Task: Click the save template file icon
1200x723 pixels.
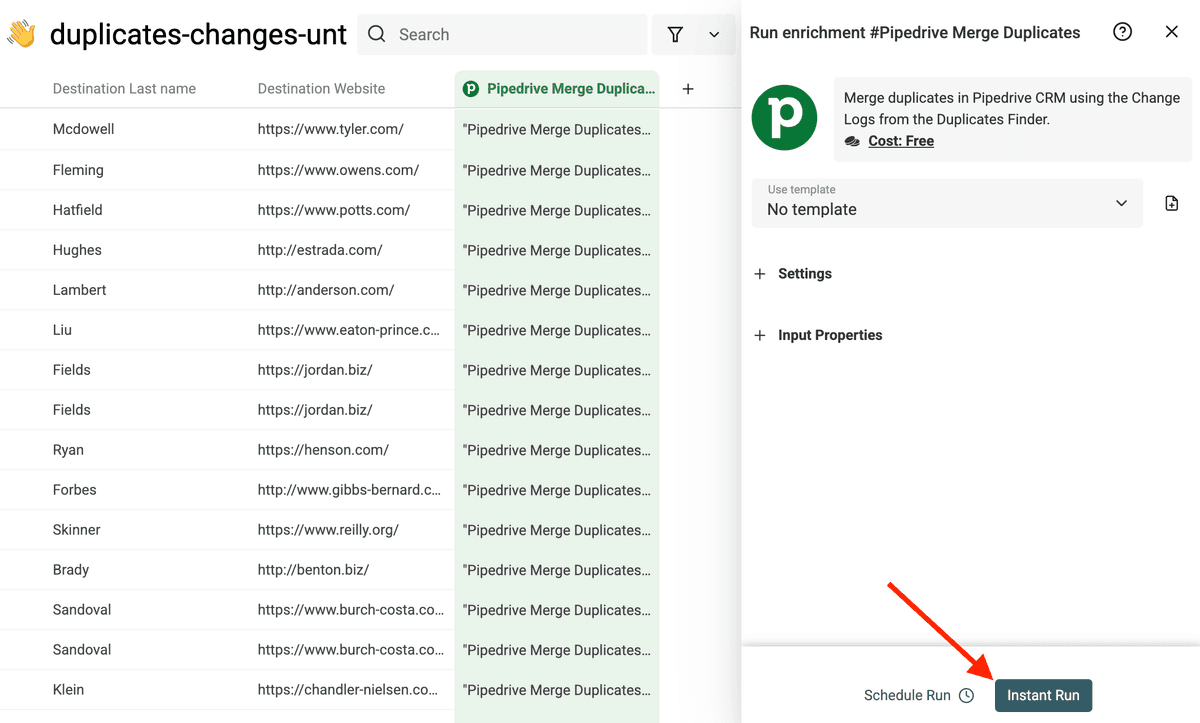Action: pos(1172,203)
